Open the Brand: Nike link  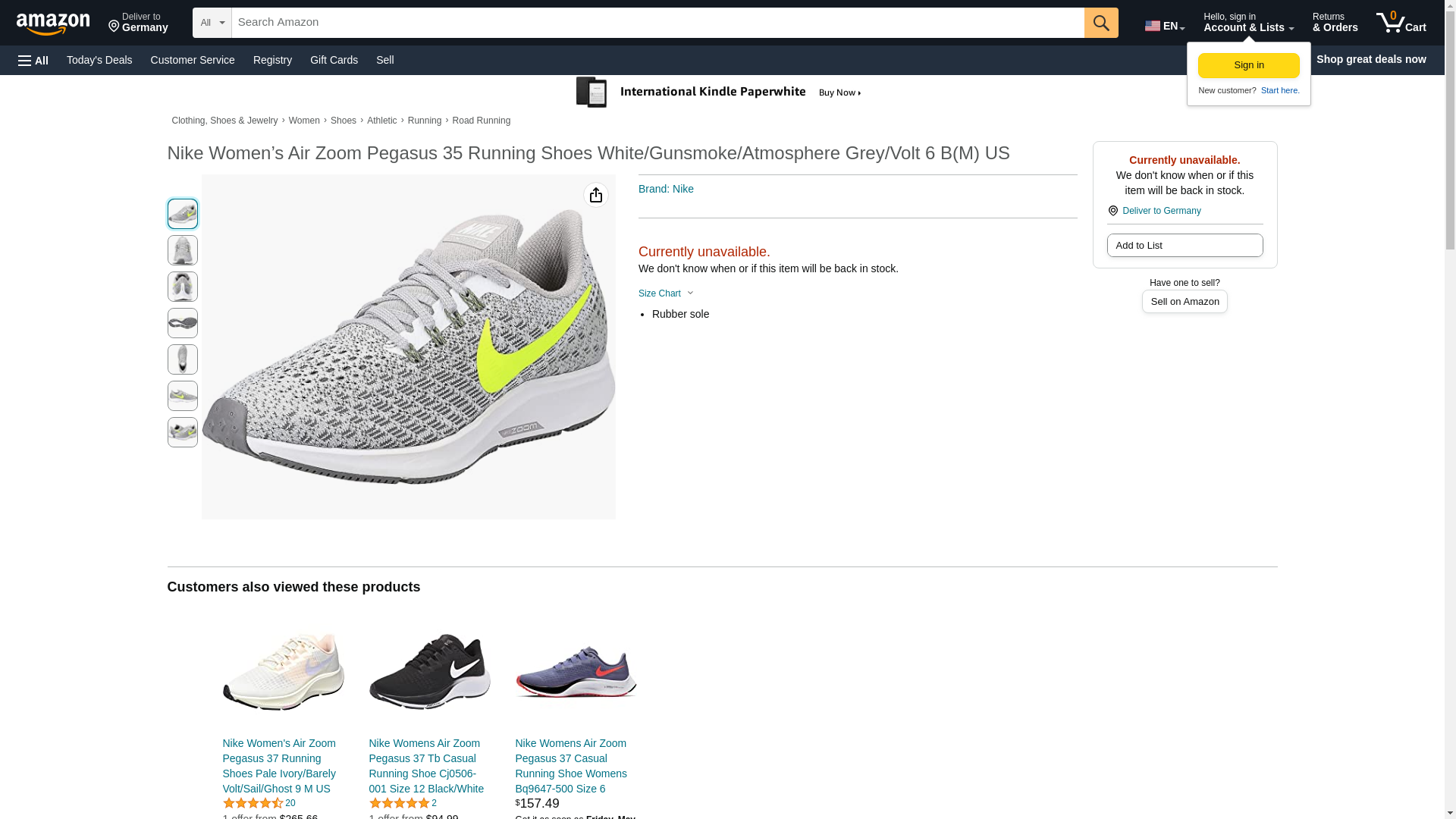(x=666, y=189)
